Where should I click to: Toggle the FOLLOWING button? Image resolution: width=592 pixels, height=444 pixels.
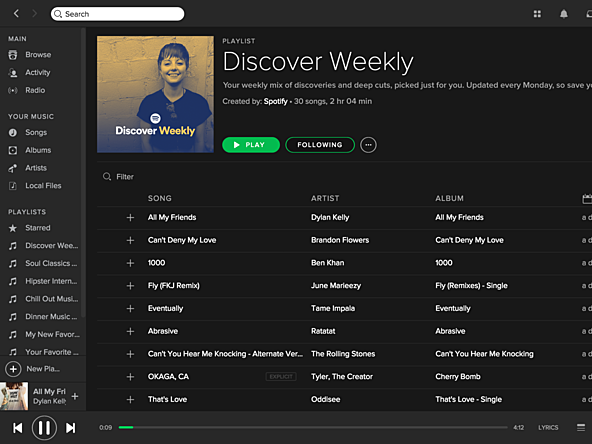(320, 145)
